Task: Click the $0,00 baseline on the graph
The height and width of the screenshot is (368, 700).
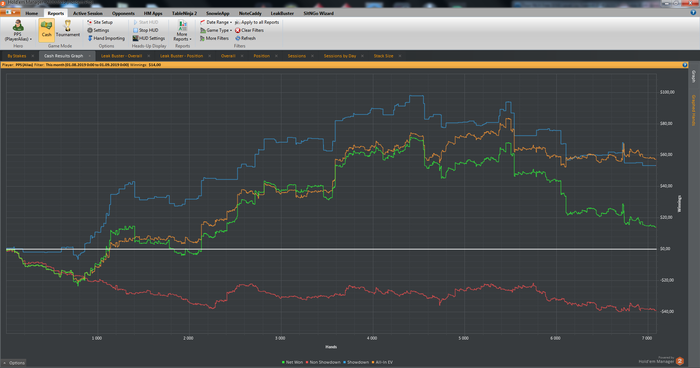Action: pos(331,249)
